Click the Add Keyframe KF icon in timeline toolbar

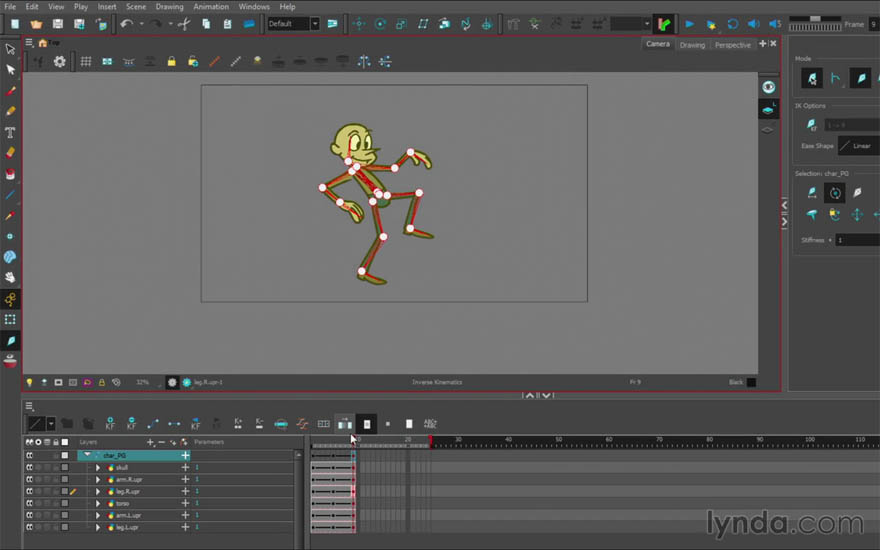(x=110, y=424)
